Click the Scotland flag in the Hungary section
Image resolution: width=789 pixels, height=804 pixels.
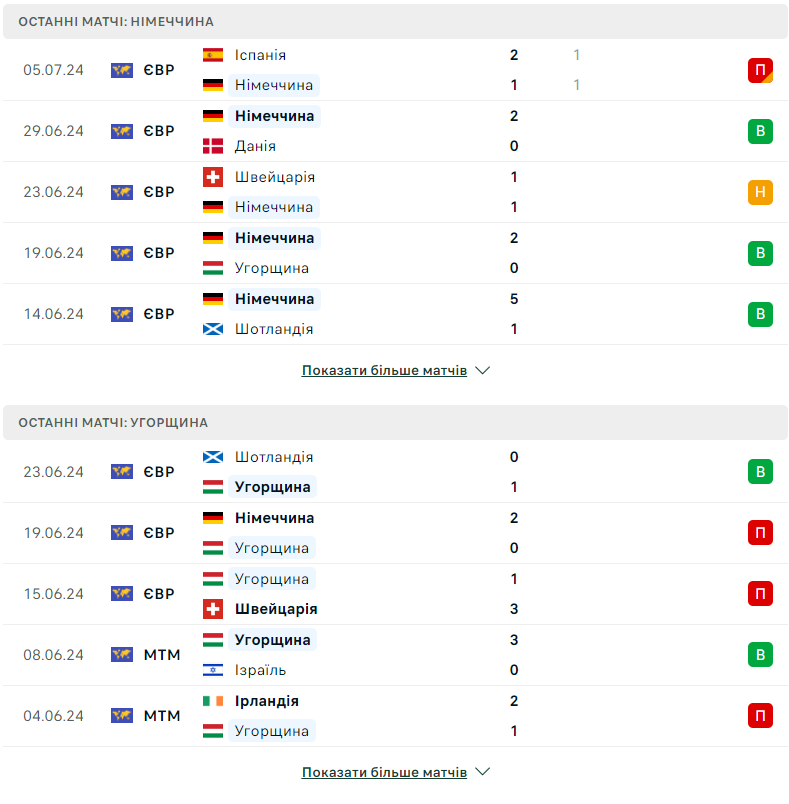[x=213, y=457]
